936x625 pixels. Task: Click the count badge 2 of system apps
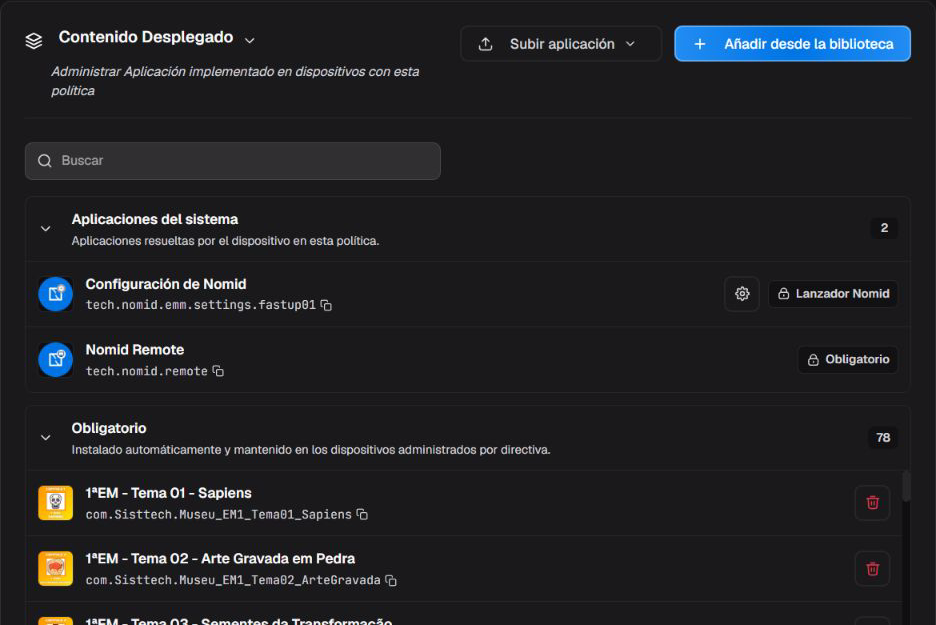pyautogui.click(x=883, y=228)
